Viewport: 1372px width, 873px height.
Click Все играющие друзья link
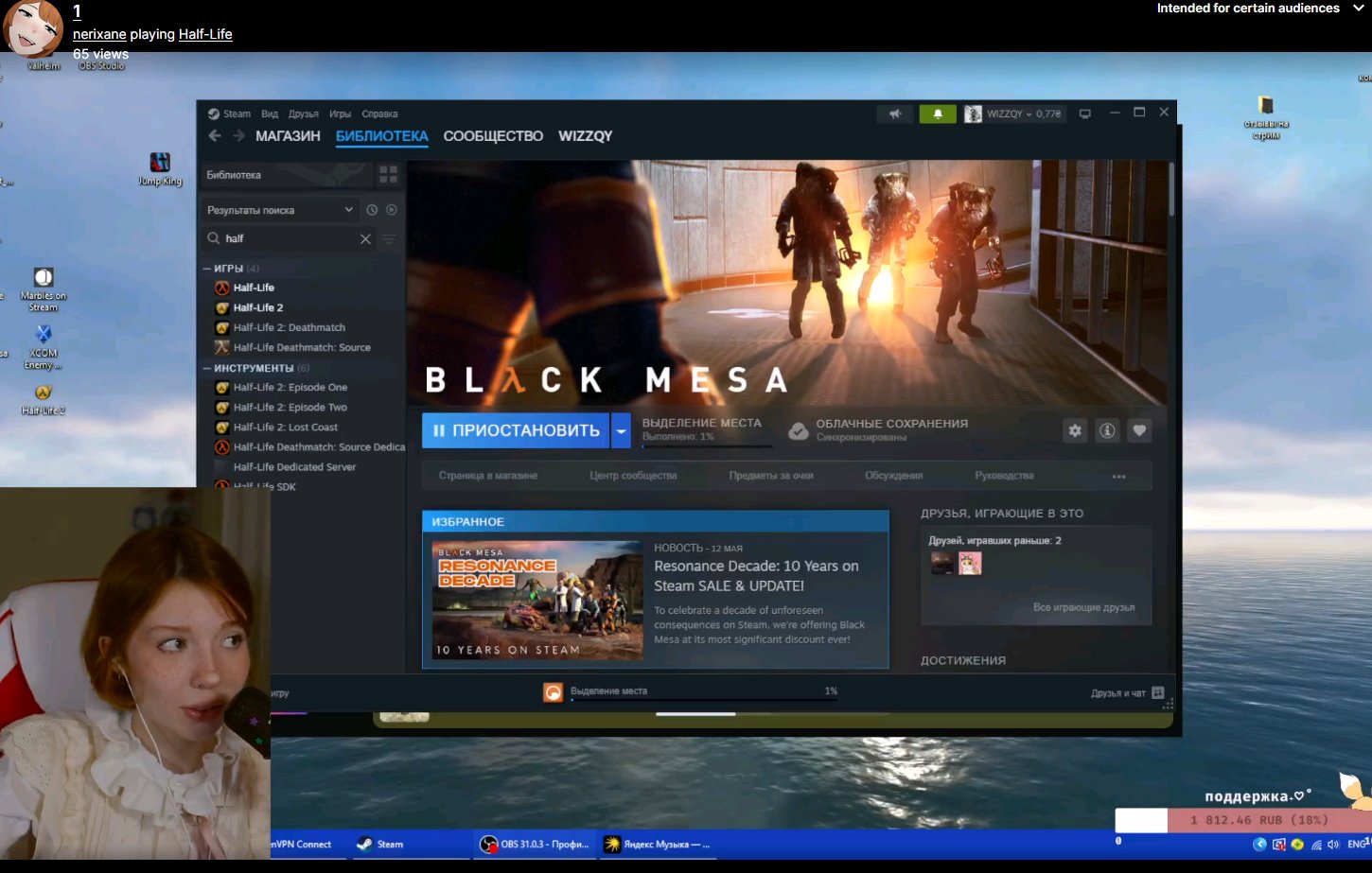(x=1084, y=607)
